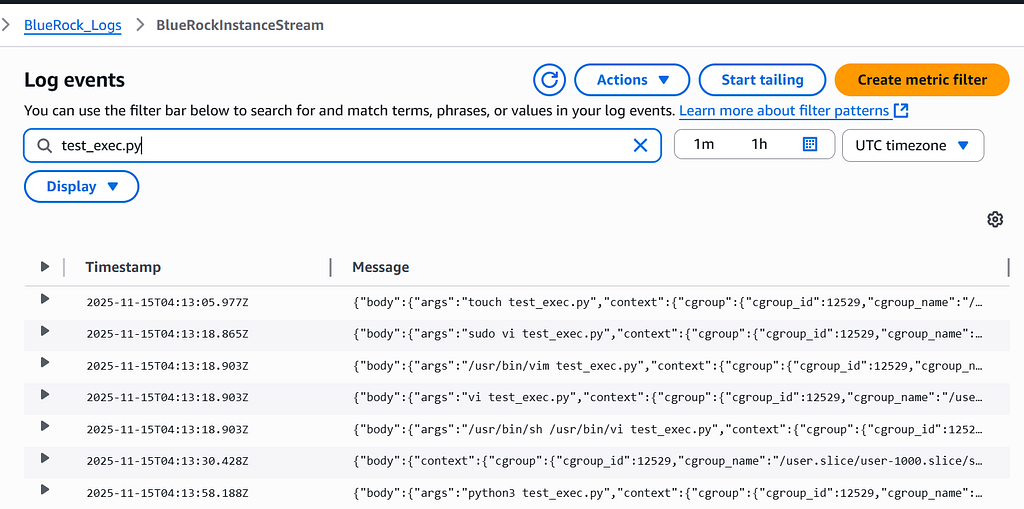The height and width of the screenshot is (509, 1024).
Task: Open Learn more about filter patterns link
Action: pyautogui.click(x=785, y=111)
